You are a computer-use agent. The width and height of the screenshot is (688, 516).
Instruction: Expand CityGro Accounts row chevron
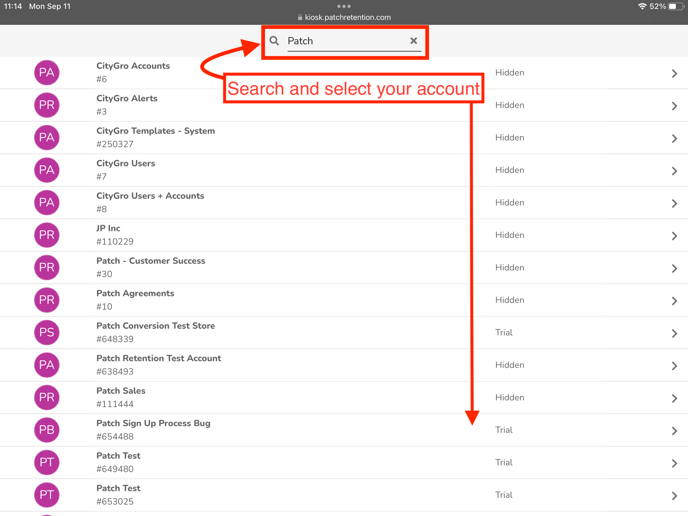pyautogui.click(x=674, y=73)
